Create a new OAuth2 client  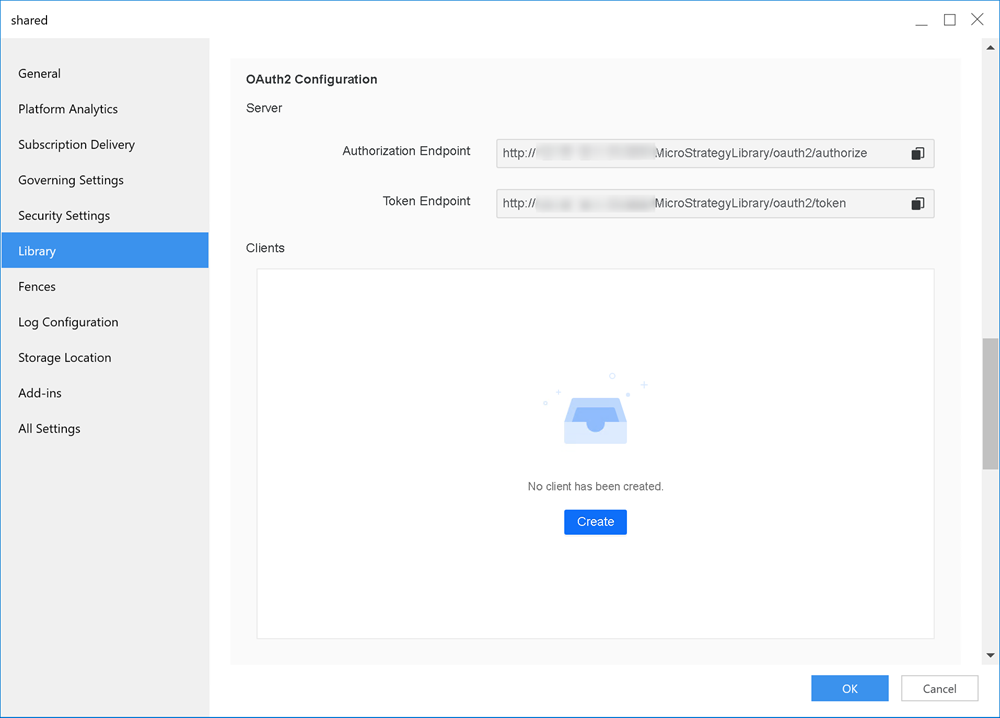[x=595, y=522]
